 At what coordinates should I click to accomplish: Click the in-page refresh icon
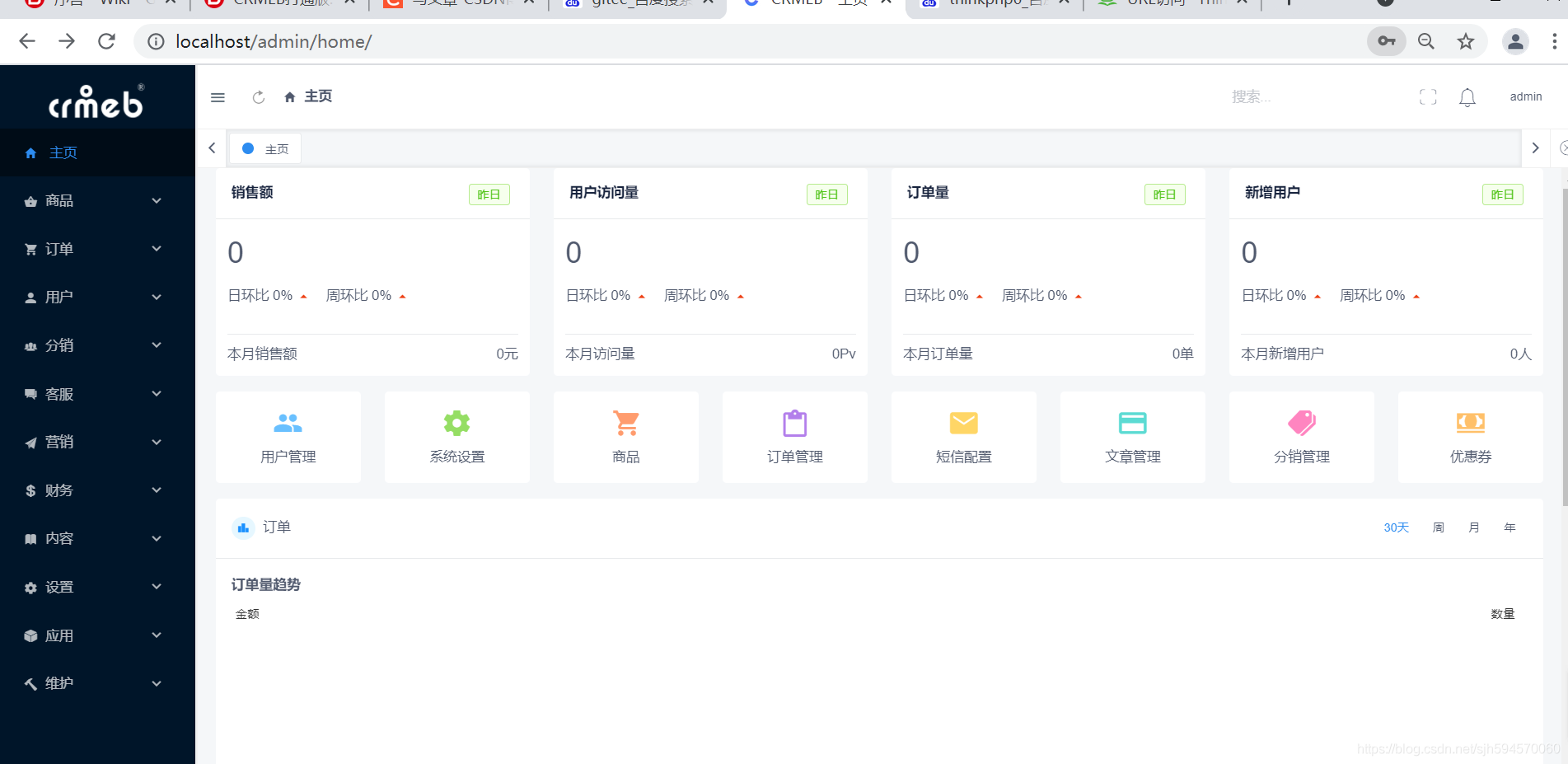(258, 97)
